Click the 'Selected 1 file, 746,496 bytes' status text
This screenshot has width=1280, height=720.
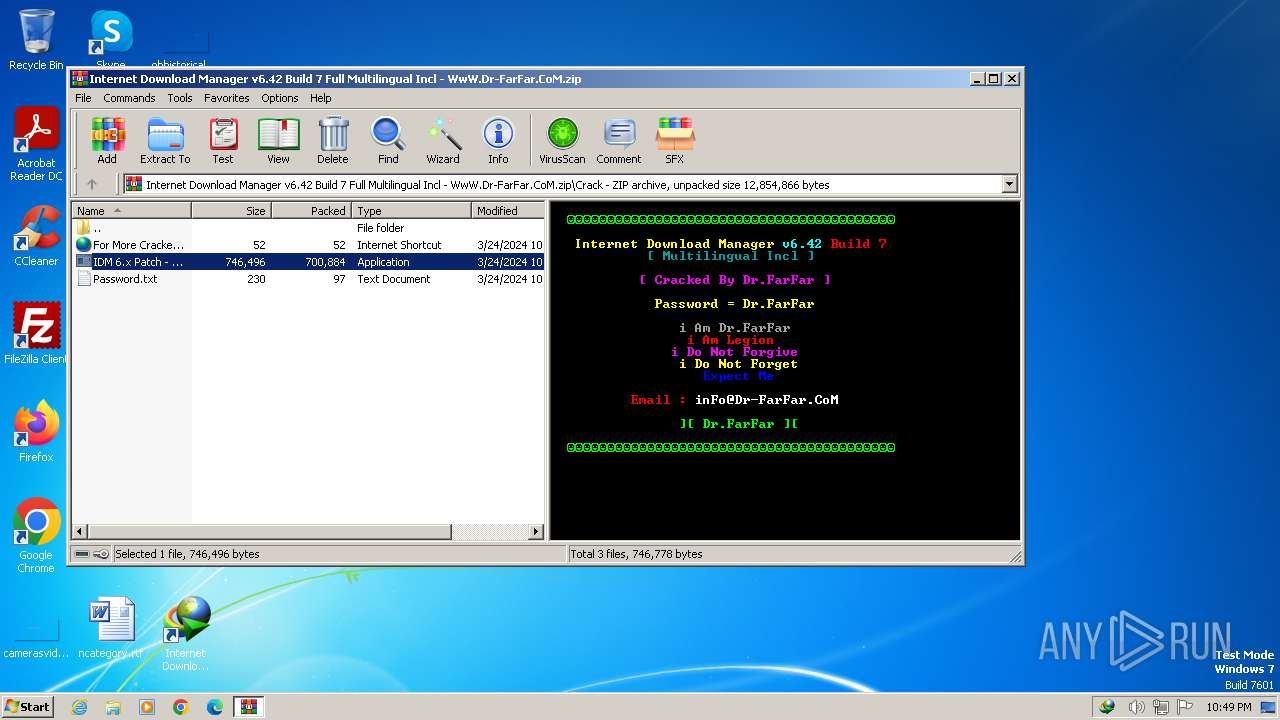(x=187, y=554)
